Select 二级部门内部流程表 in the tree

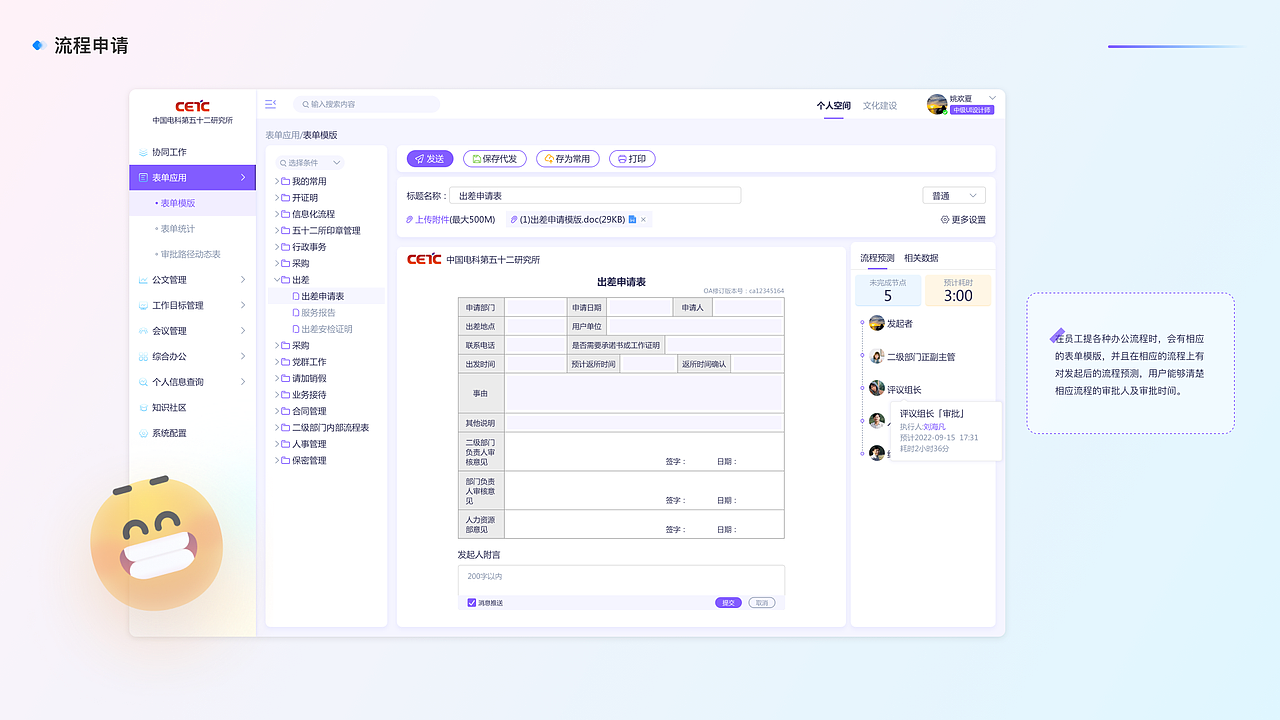click(330, 428)
